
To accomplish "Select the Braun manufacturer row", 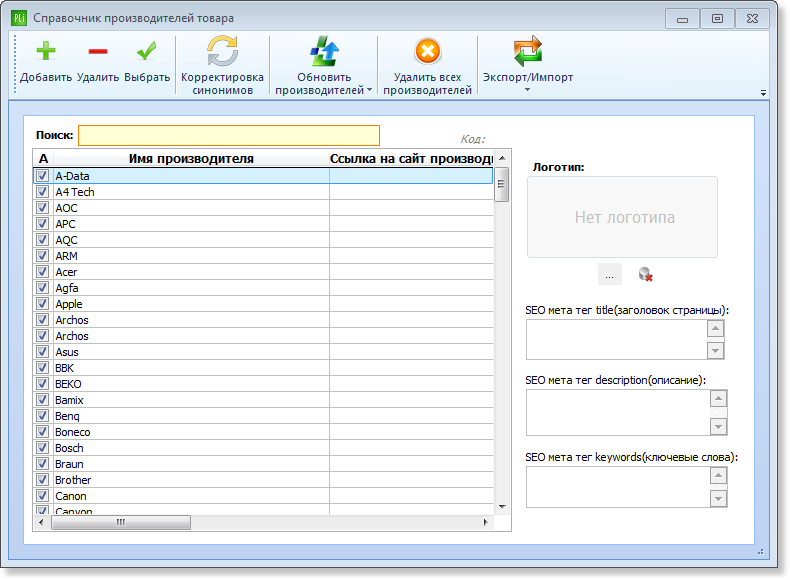I will [x=263, y=464].
